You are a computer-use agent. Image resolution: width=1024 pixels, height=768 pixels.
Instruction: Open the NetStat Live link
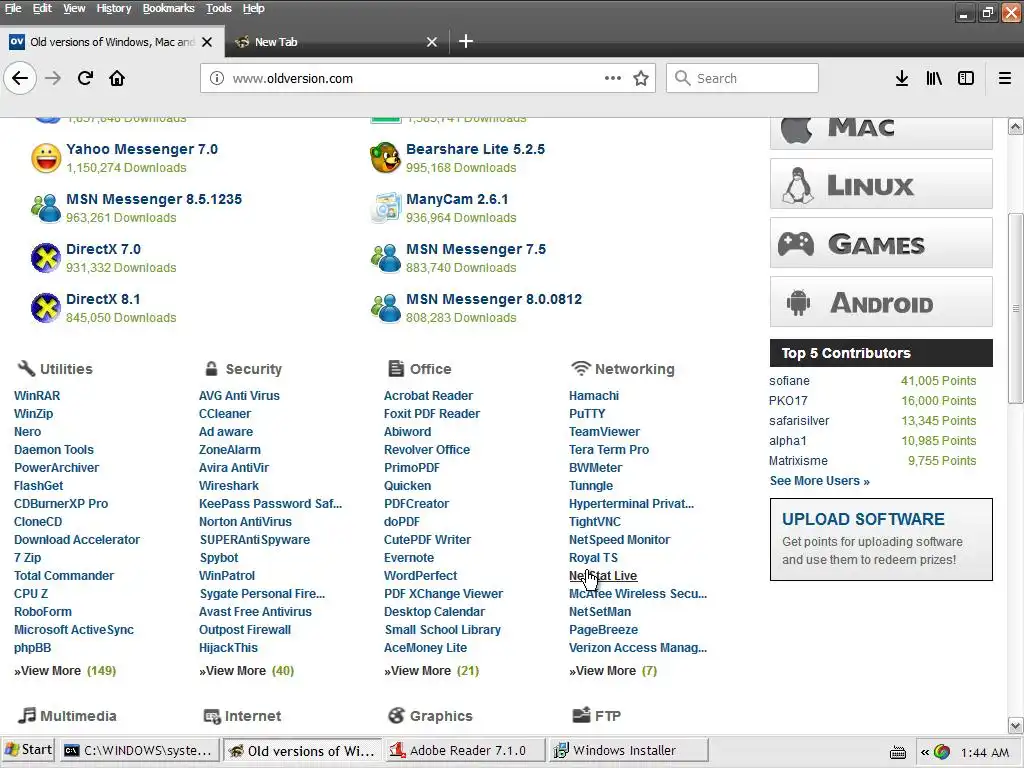pyautogui.click(x=603, y=576)
